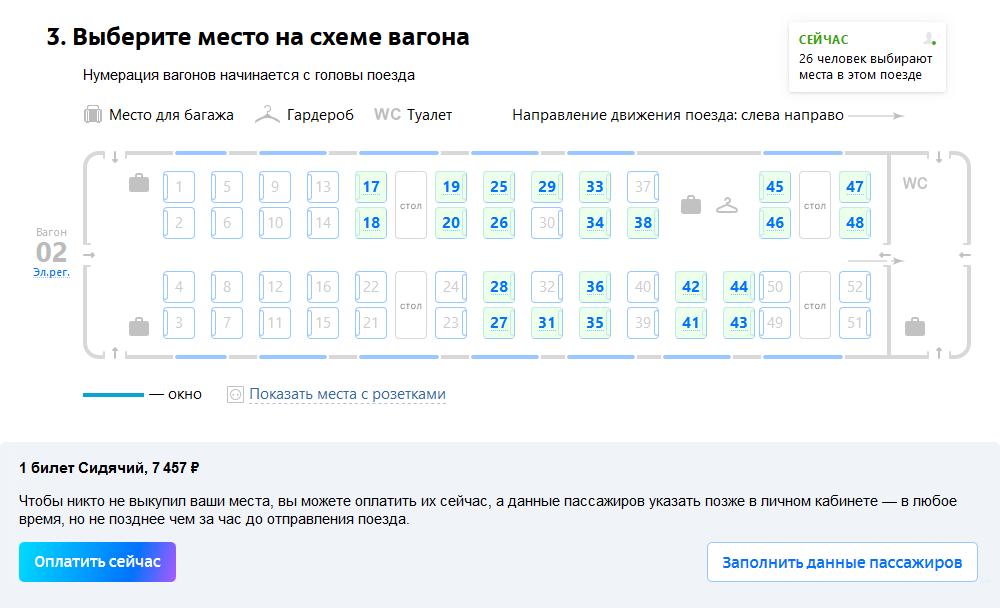The image size is (1000, 608).
Task: Click the table between seats 17 and 19
Action: click(411, 205)
